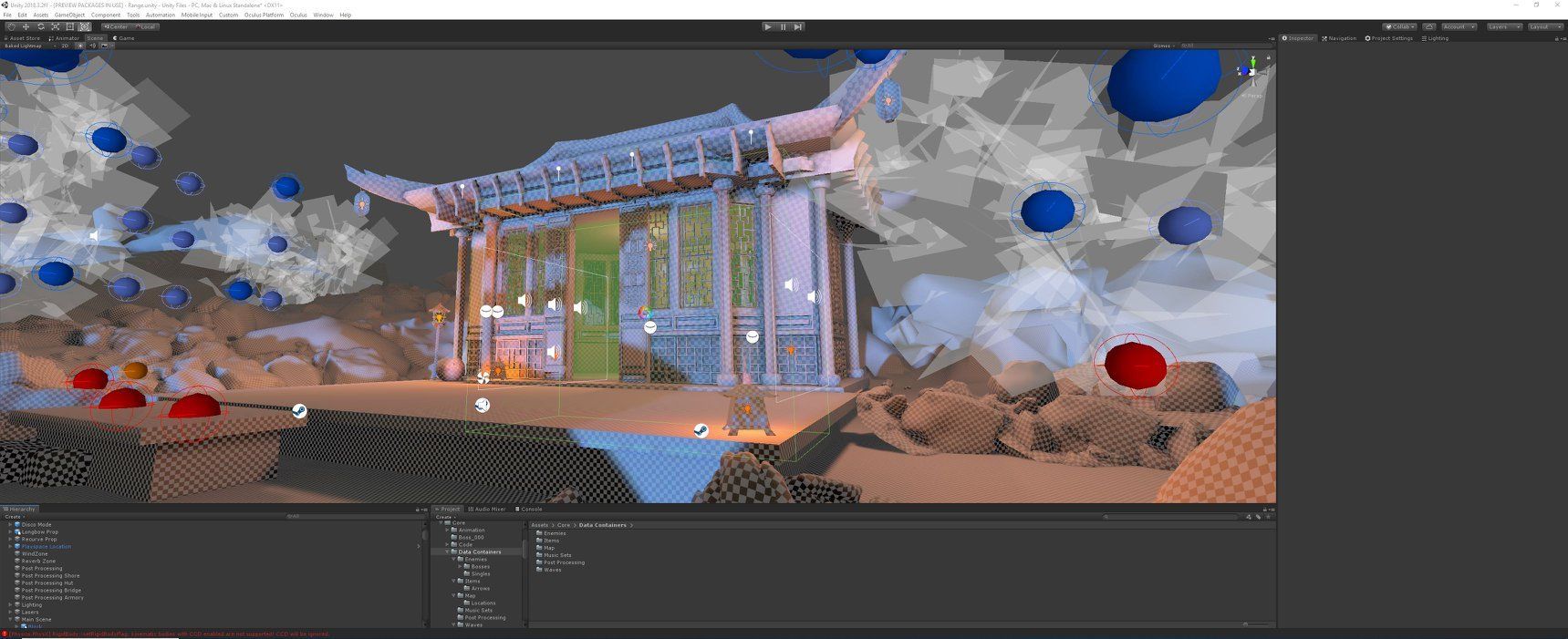Click Assets in the breadcrumb path
The height and width of the screenshot is (639, 1568).
point(540,525)
